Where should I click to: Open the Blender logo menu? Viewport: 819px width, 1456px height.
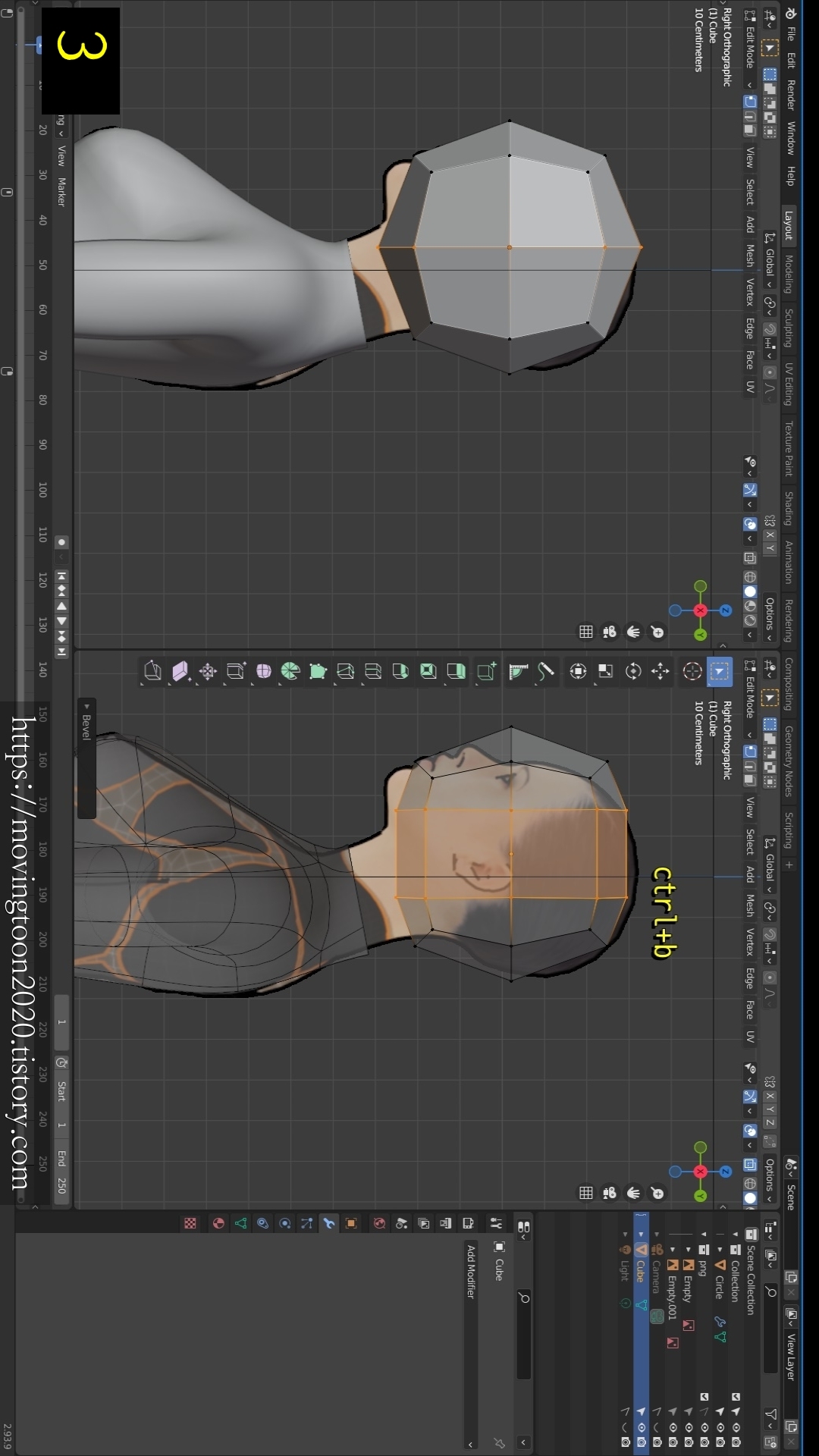pos(790,14)
